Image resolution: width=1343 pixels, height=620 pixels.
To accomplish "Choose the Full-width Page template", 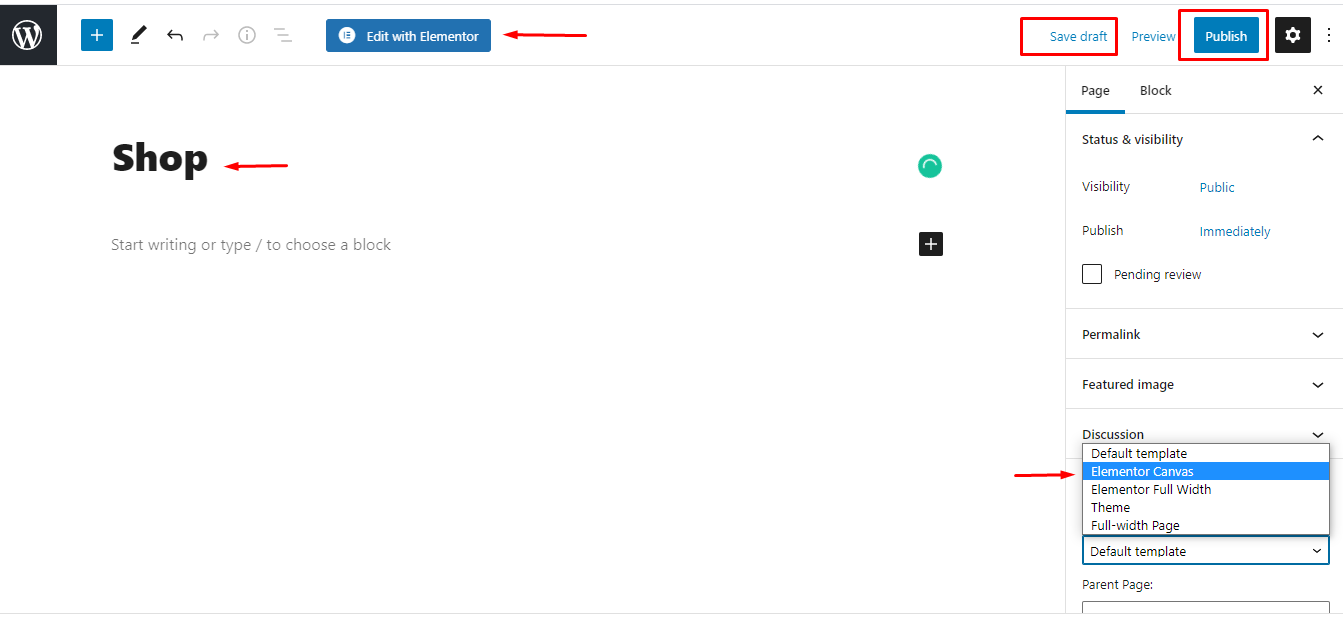I will tap(1206, 526).
